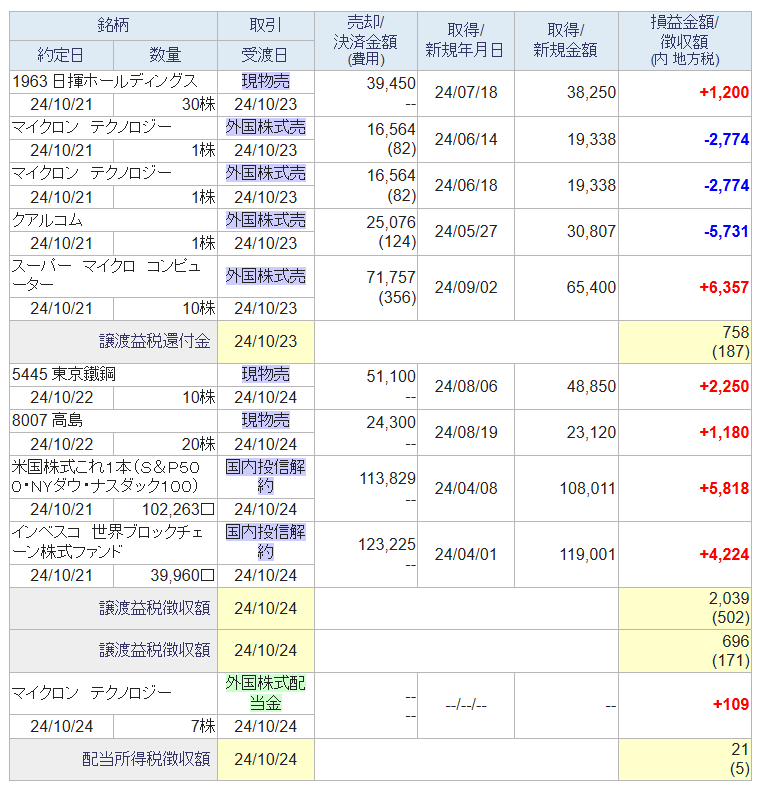Select インベスコ 世界ブロックチェーン株式ファンド name
The image size is (762, 794).
[107, 542]
